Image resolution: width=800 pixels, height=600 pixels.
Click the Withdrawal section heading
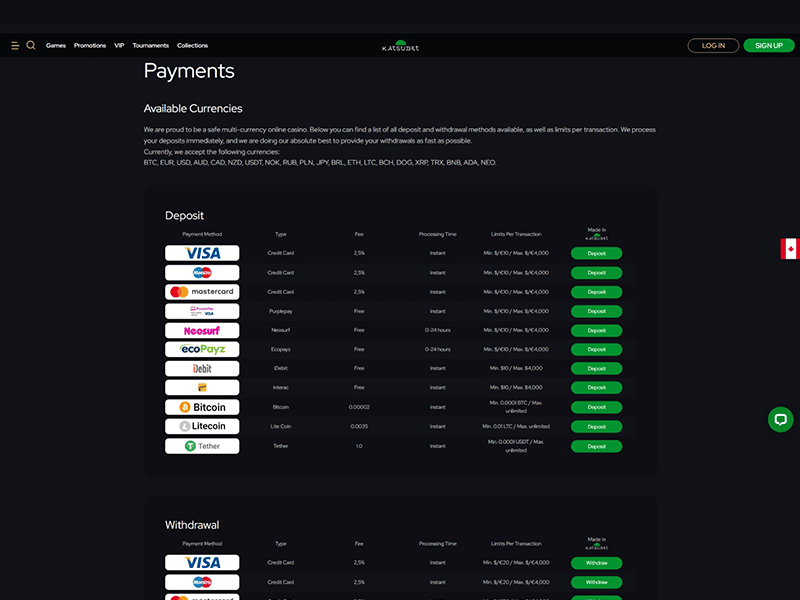click(x=192, y=524)
